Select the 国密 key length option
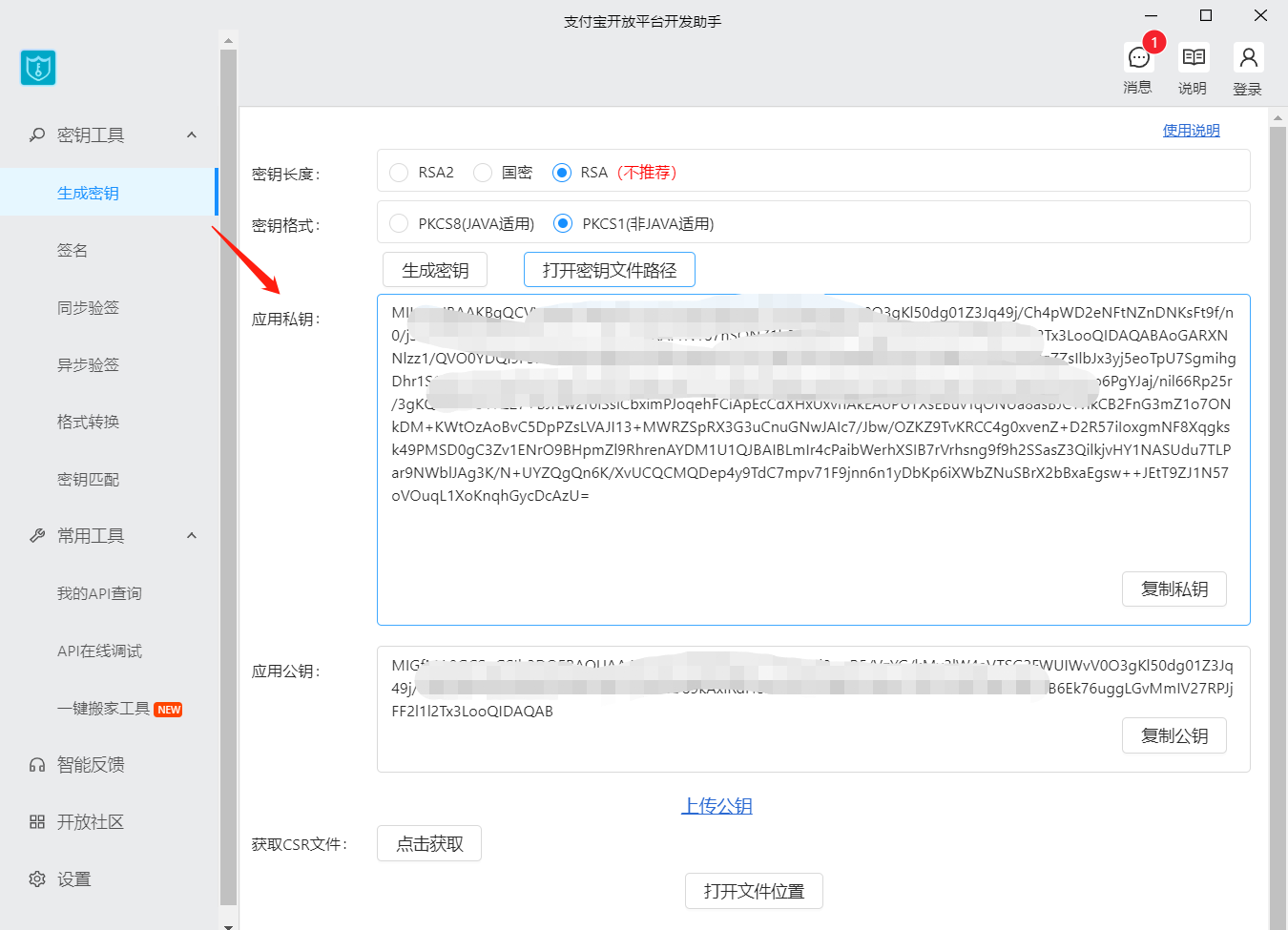The width and height of the screenshot is (1288, 930). tap(483, 173)
